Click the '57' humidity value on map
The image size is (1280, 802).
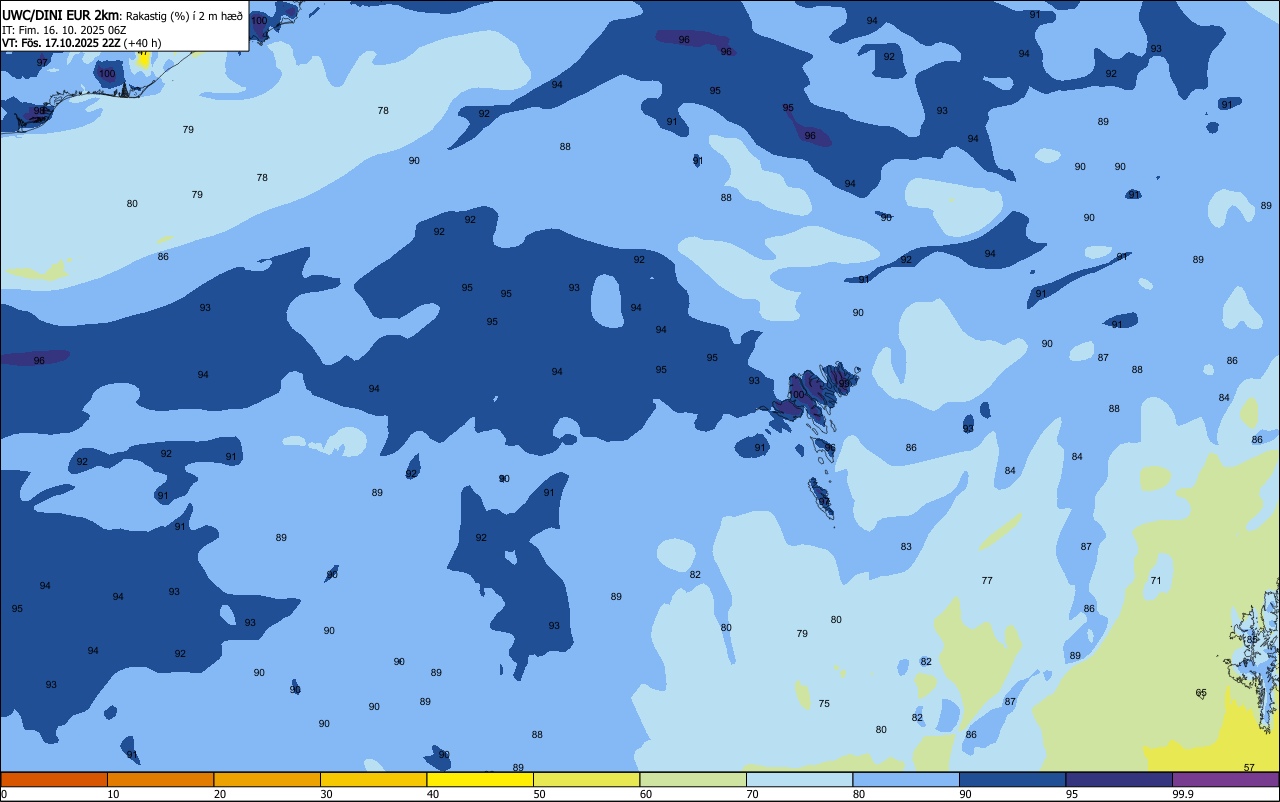tap(1249, 768)
